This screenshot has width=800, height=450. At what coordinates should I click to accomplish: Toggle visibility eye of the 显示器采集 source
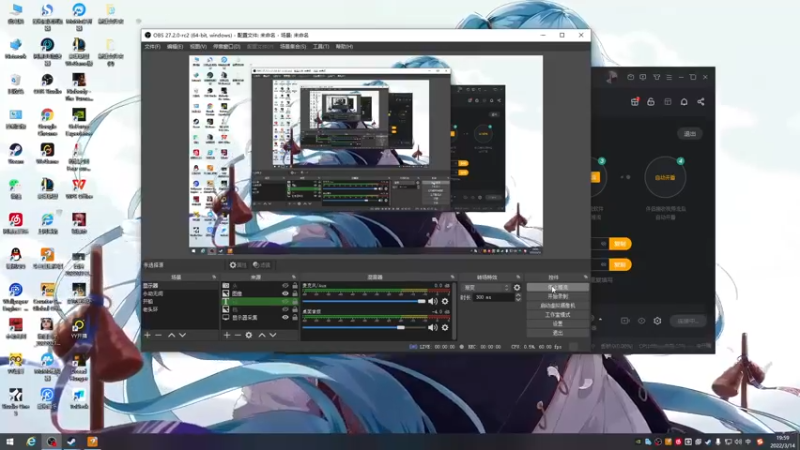click(x=285, y=317)
